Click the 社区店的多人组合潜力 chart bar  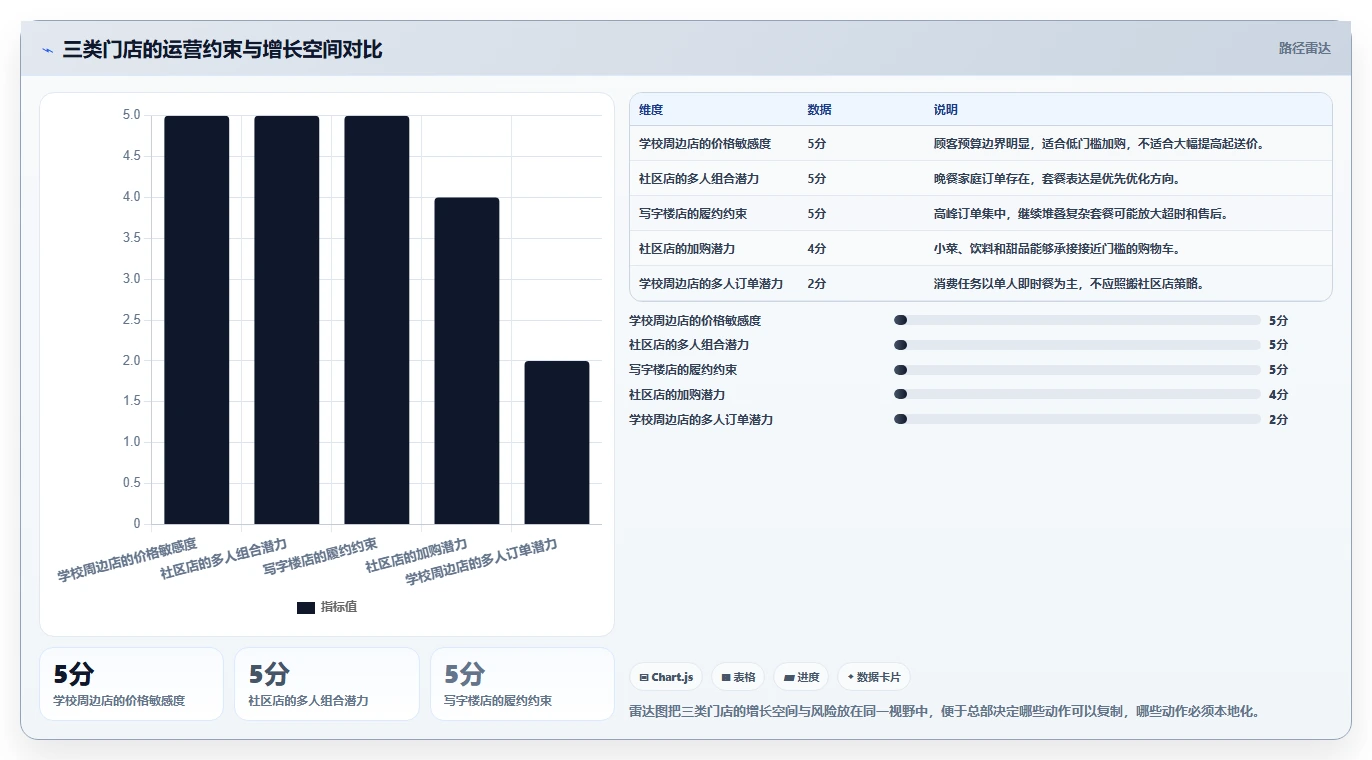coord(287,320)
